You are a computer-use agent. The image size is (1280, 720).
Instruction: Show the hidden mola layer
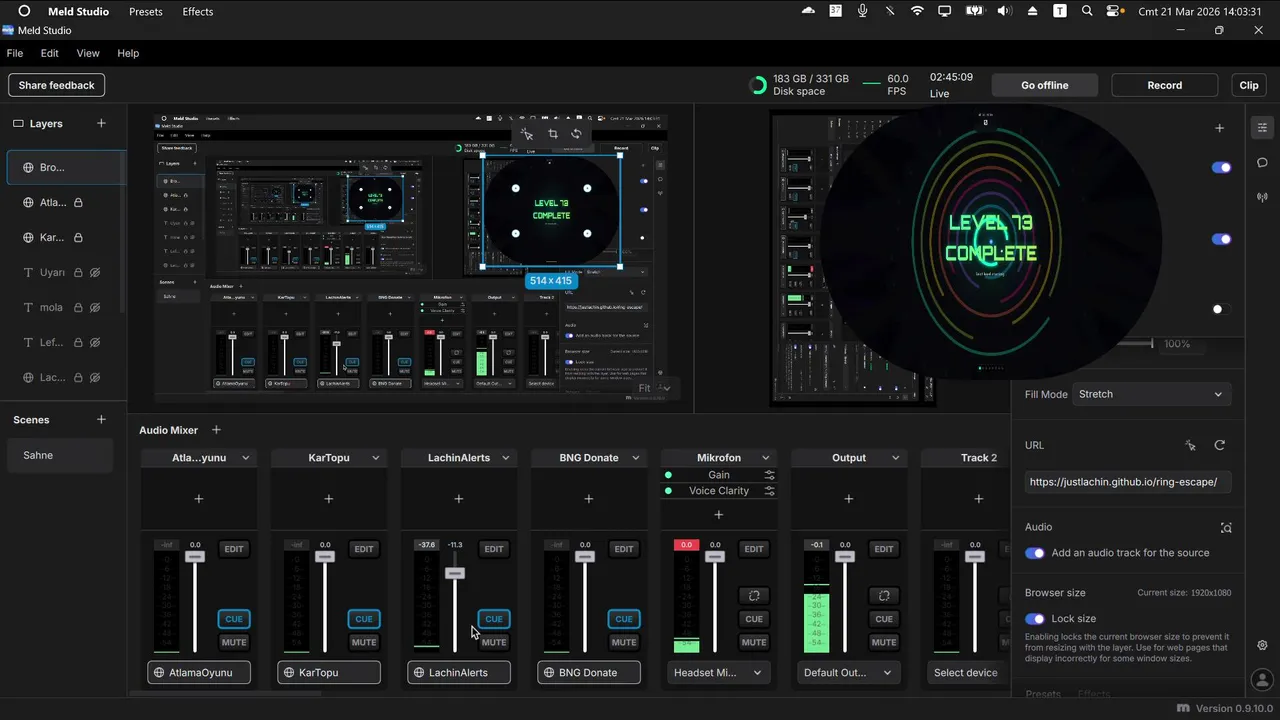coord(95,307)
